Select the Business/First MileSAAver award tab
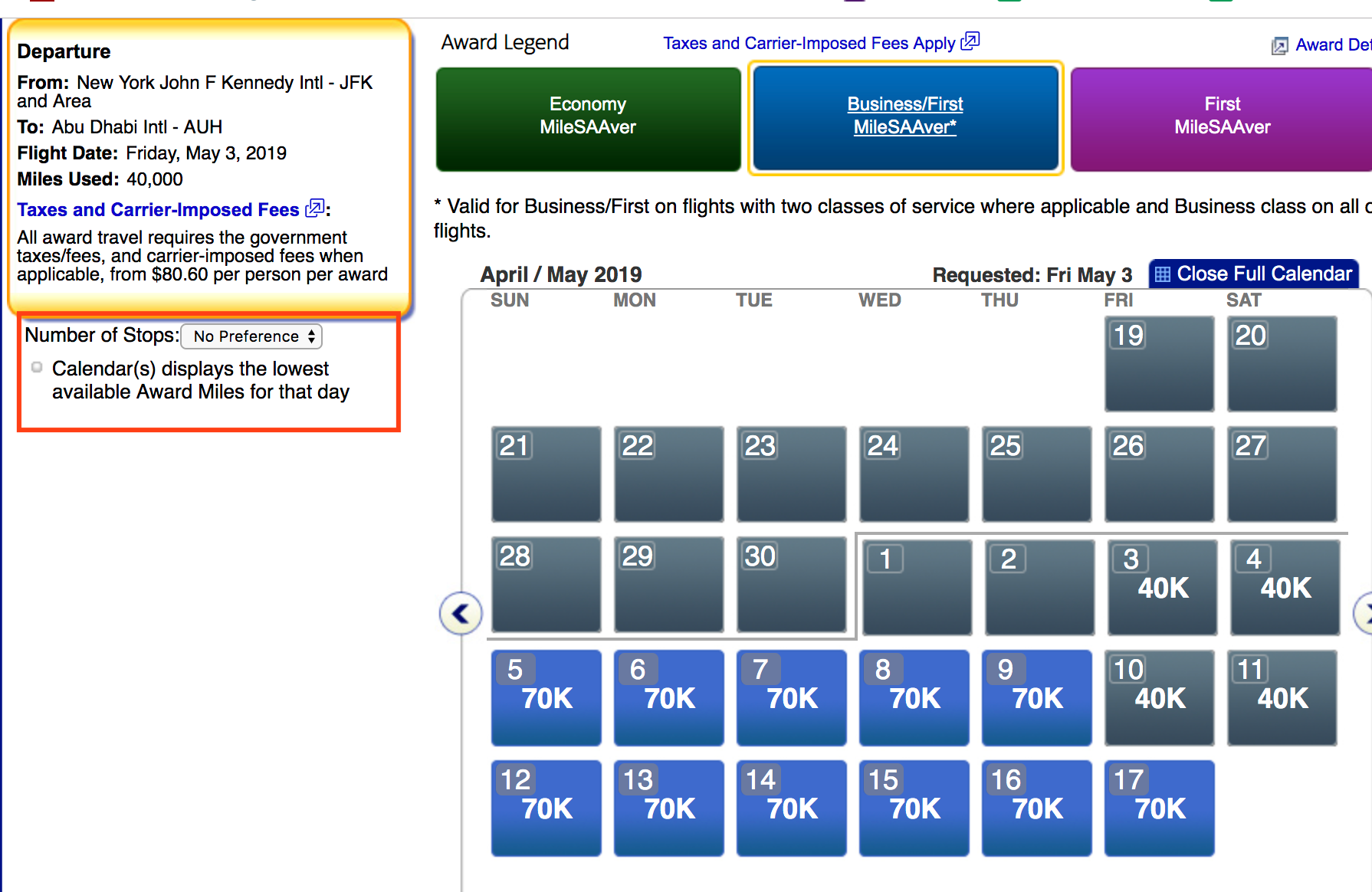The width and height of the screenshot is (1372, 892). (905, 118)
